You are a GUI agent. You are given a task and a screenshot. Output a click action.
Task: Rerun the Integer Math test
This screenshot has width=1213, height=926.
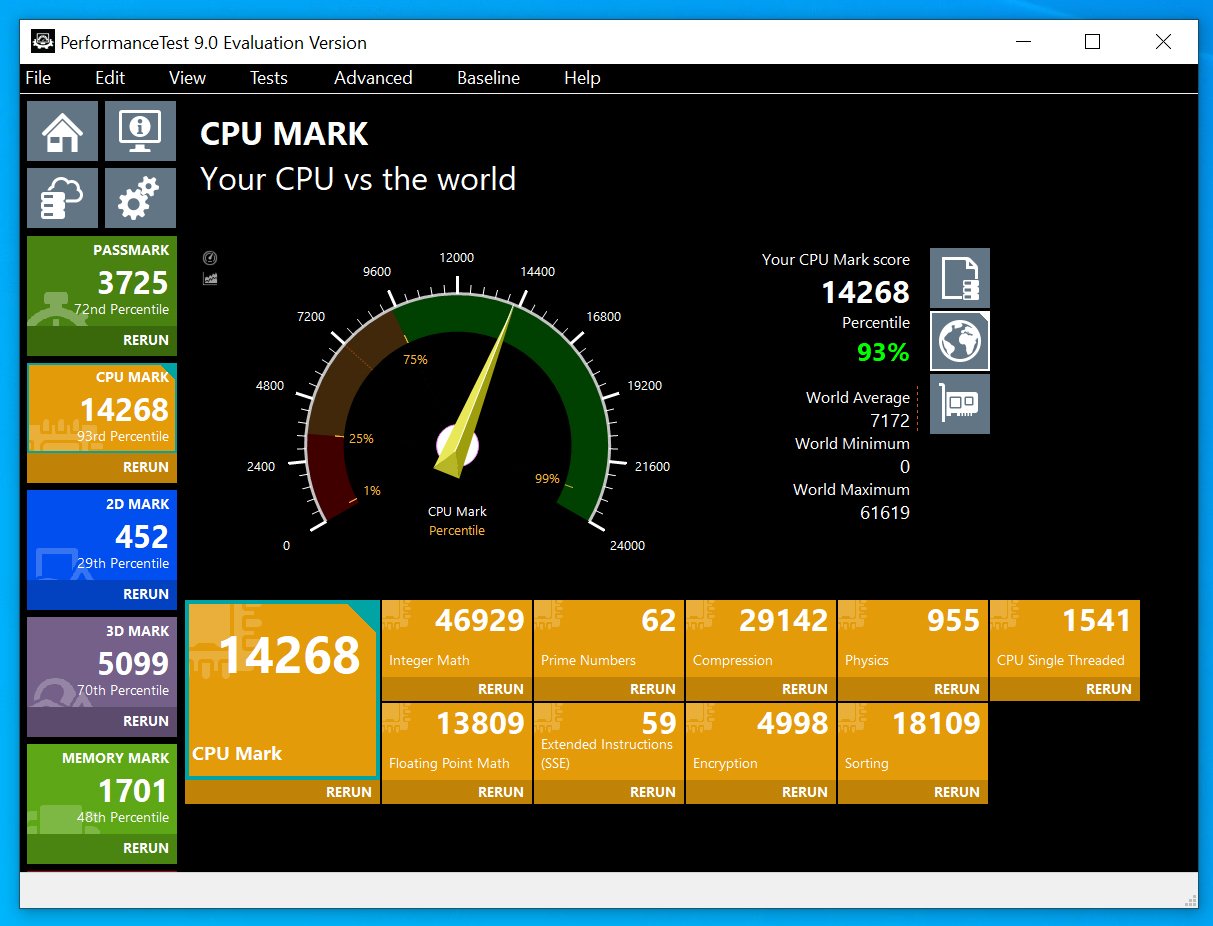tap(501, 689)
